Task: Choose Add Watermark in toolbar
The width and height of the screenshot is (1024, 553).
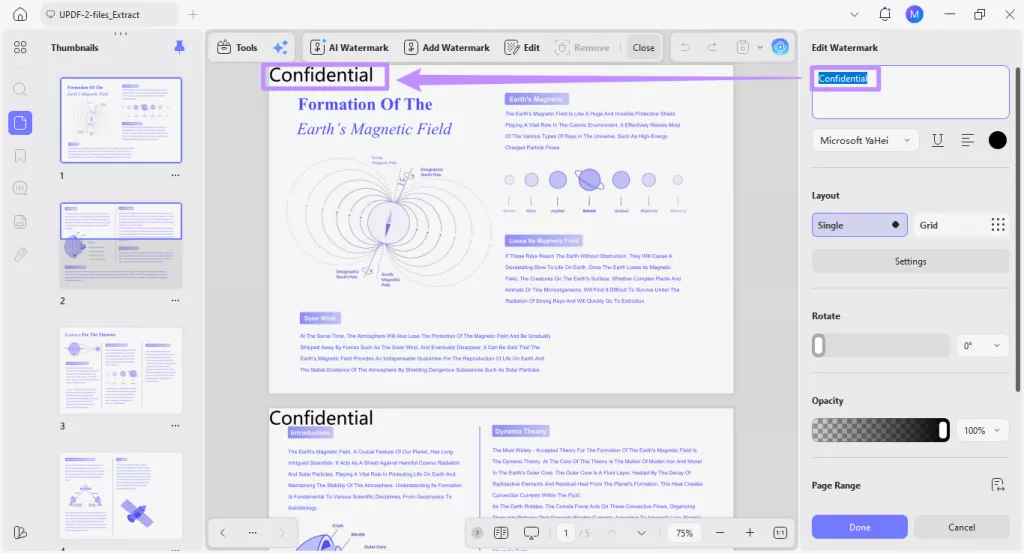Action: point(447,47)
